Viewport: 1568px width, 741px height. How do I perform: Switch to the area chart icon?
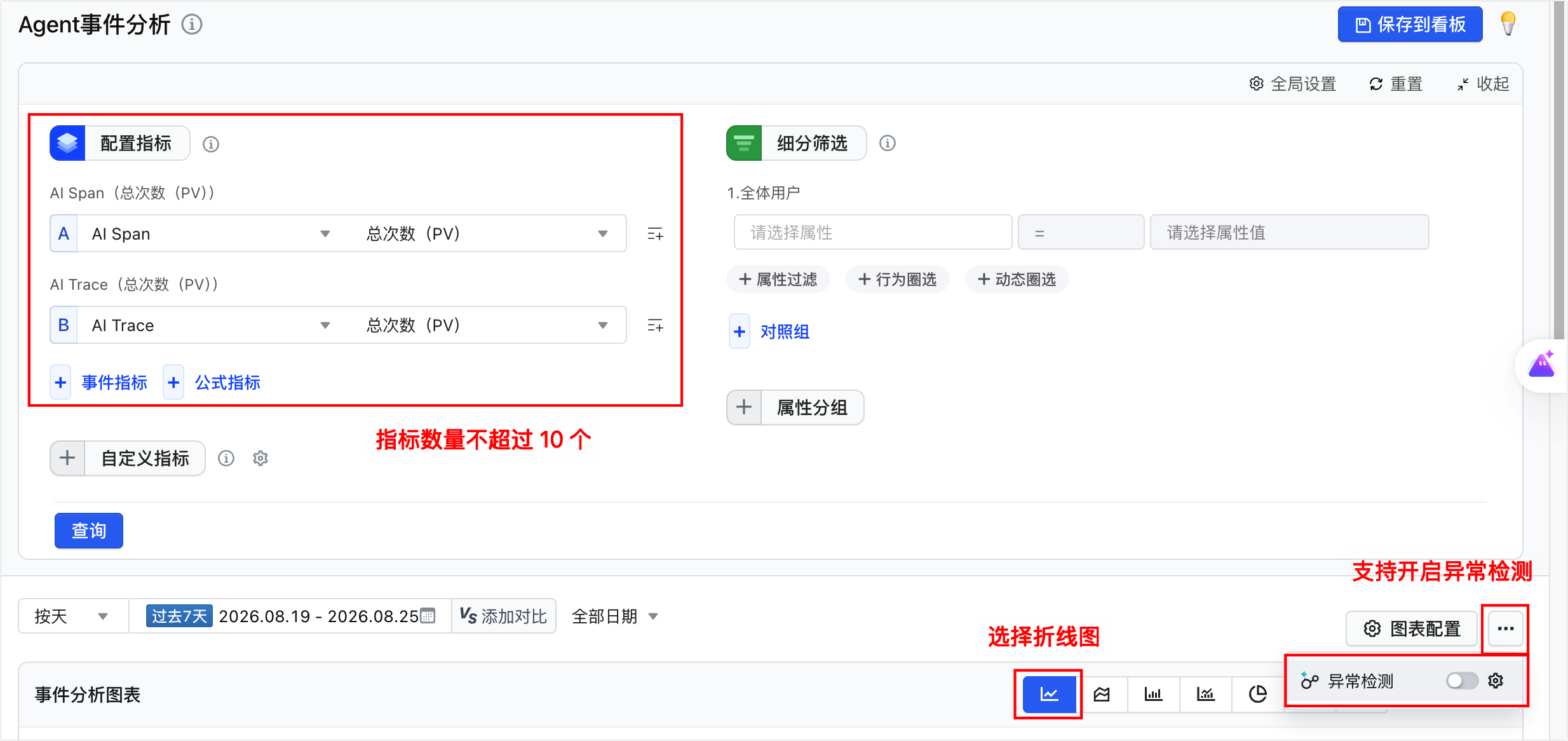coord(1102,694)
